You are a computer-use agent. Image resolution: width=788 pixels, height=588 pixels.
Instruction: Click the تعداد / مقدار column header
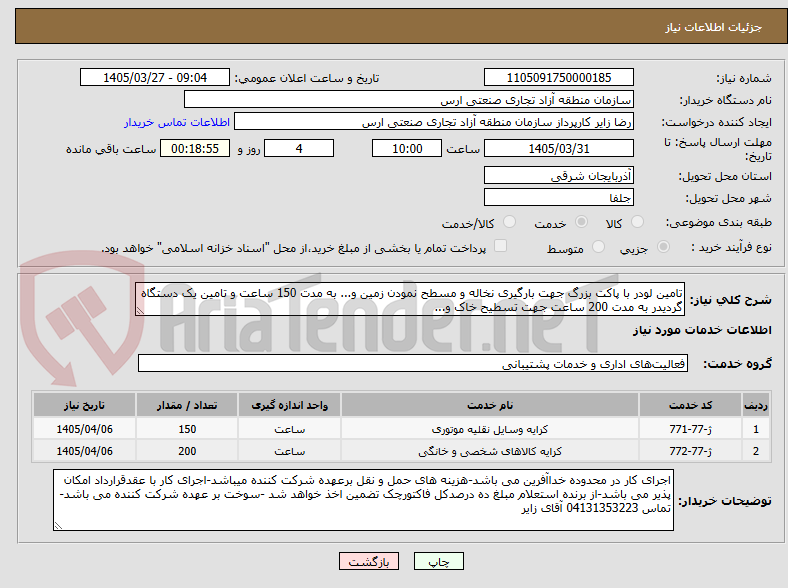(187, 405)
